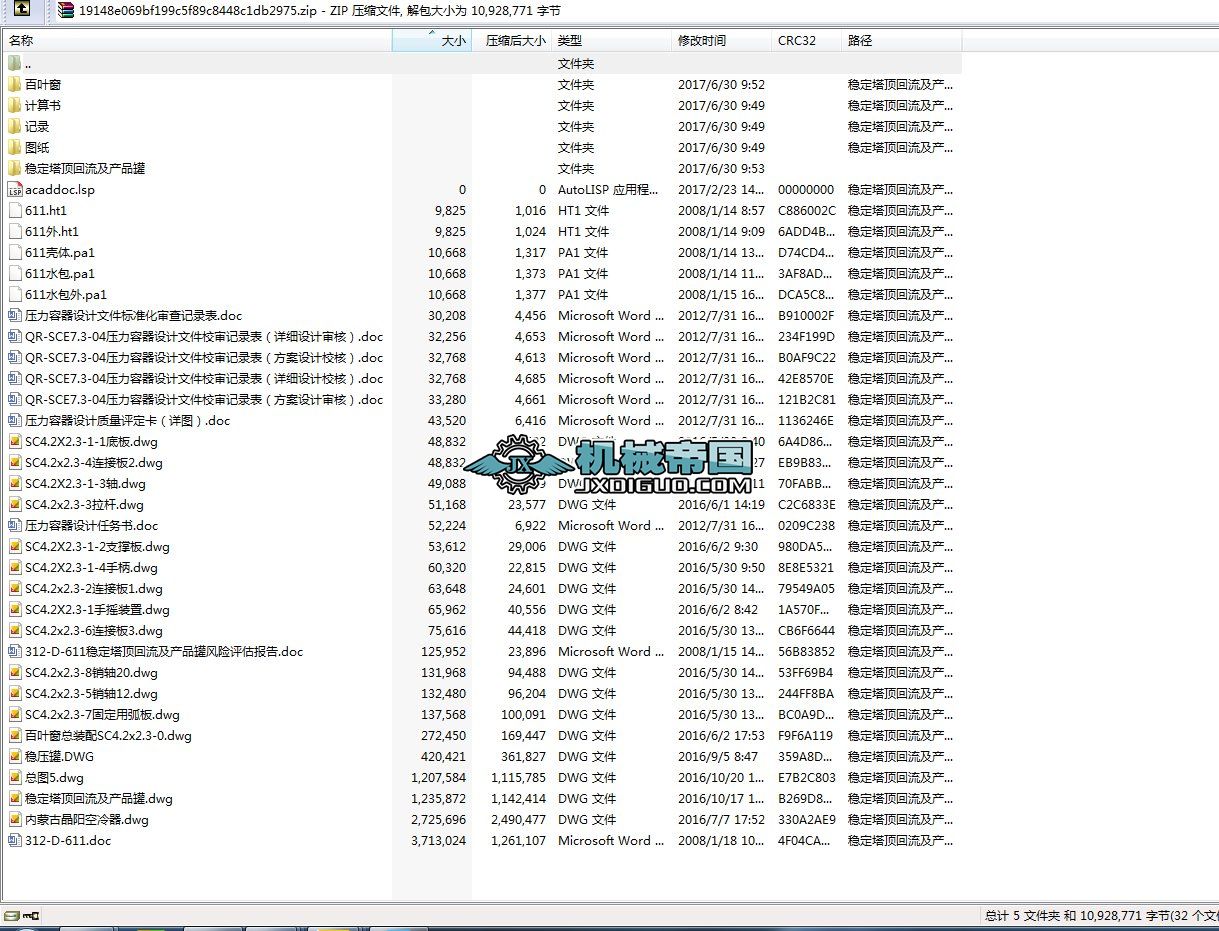Click the WinRAR archive icon beside the path
The image size is (1219, 931).
(66, 11)
